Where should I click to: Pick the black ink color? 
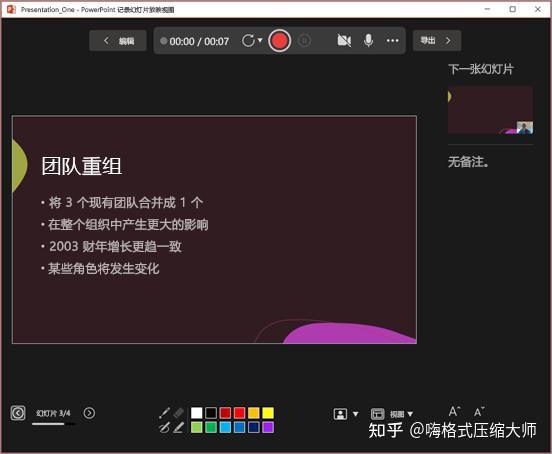click(211, 413)
